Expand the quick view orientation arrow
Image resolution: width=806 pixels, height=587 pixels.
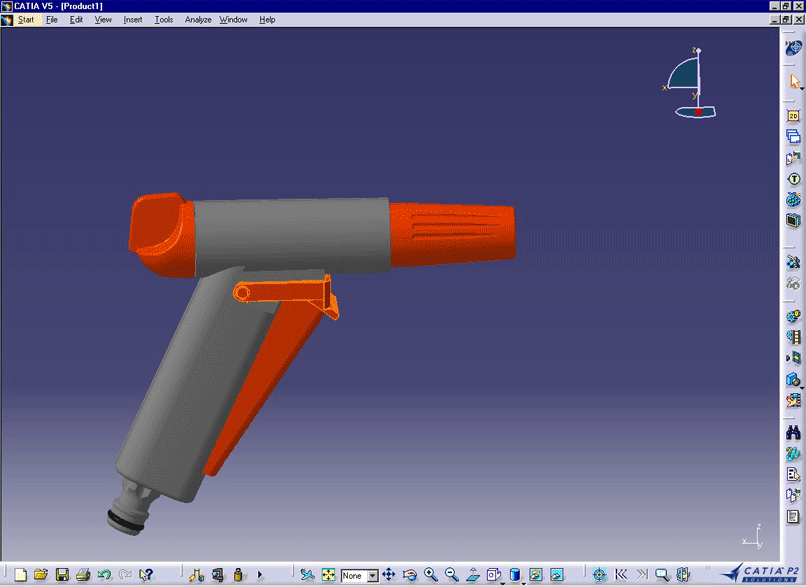pyautogui.click(x=502, y=581)
